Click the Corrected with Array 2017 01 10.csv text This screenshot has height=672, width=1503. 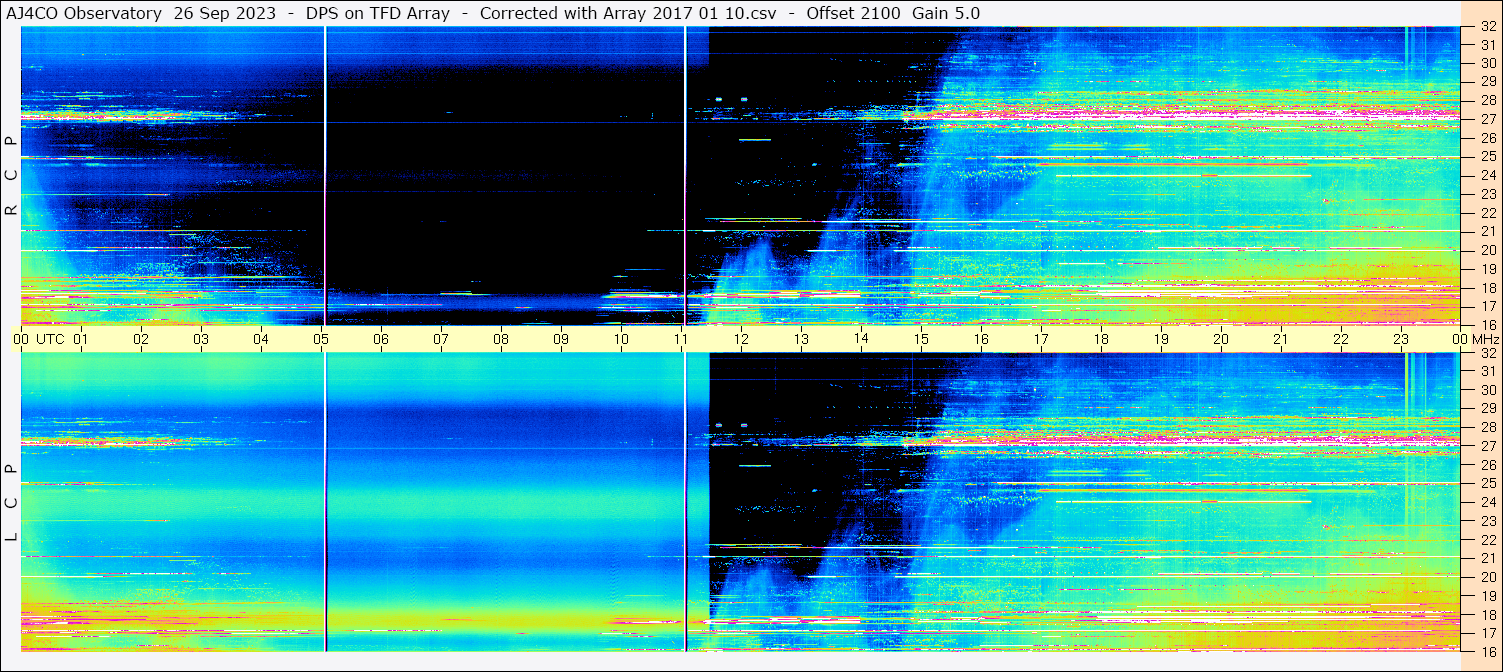(x=628, y=14)
